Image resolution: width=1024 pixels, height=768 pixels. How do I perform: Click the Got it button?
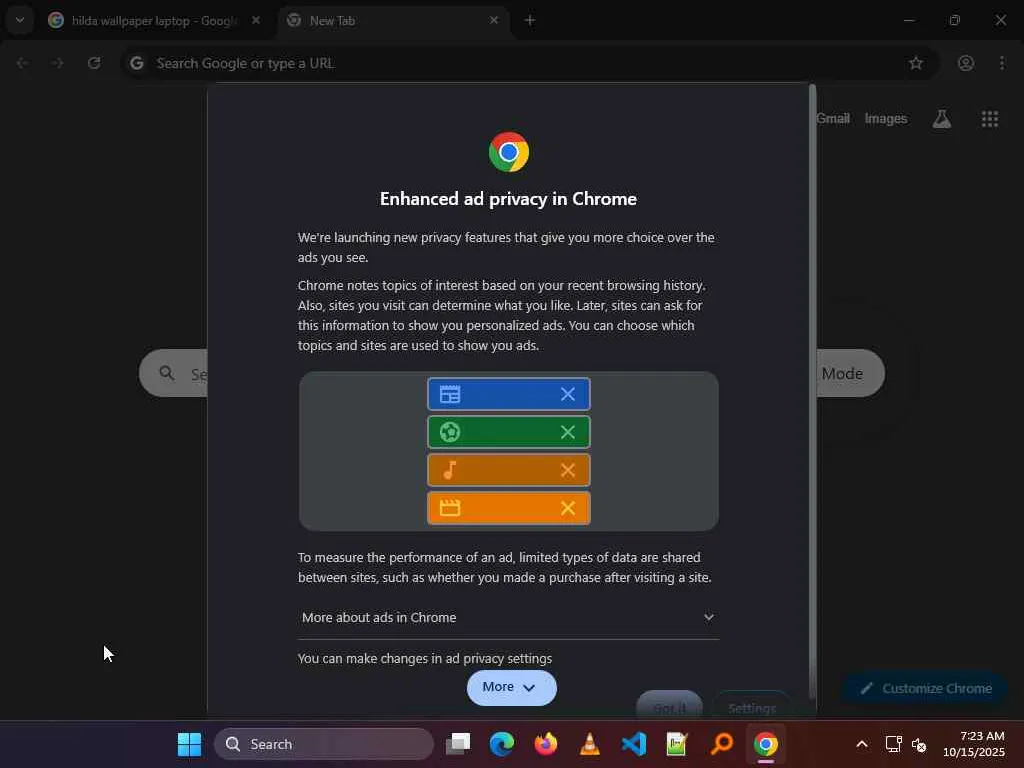pyautogui.click(x=669, y=707)
